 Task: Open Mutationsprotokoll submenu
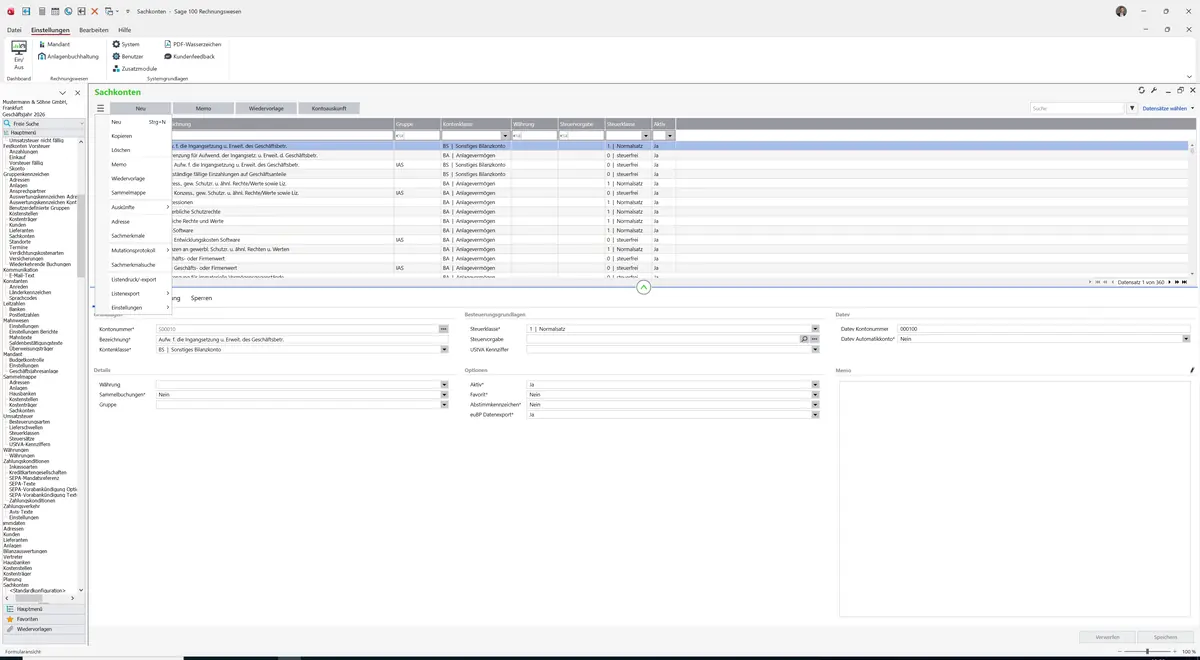[x=138, y=250]
